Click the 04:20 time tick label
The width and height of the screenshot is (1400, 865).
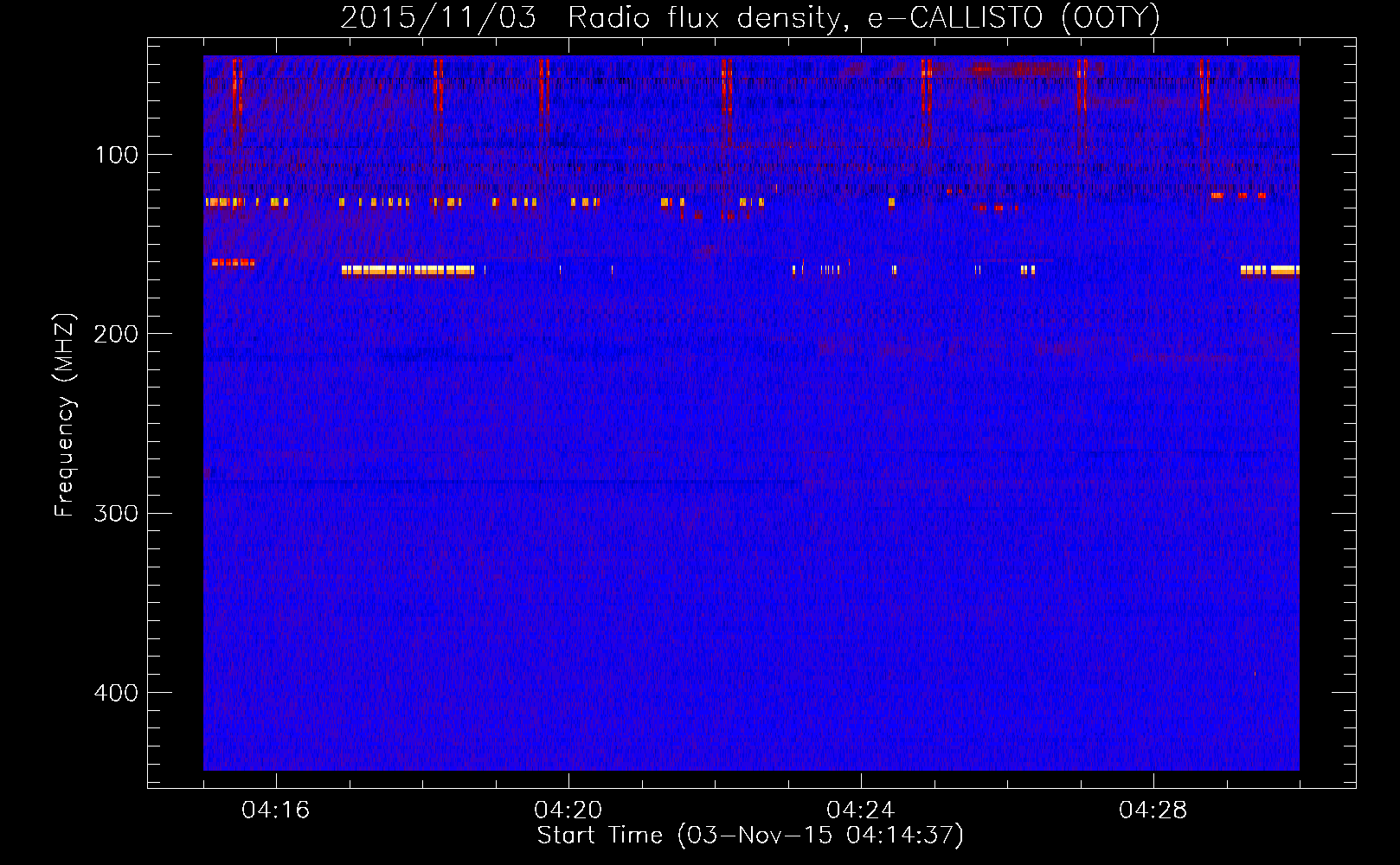[x=568, y=811]
